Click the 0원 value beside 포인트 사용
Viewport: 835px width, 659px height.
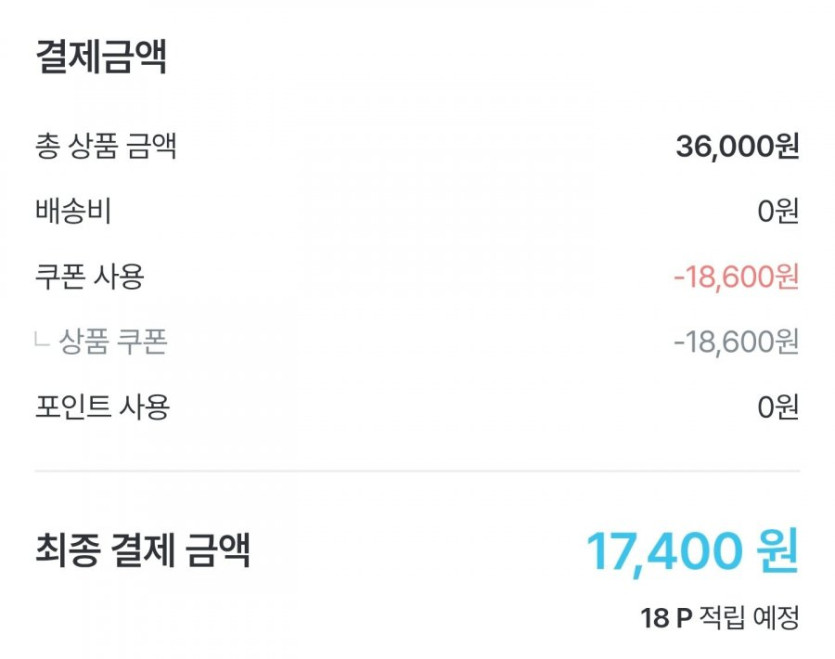[778, 407]
